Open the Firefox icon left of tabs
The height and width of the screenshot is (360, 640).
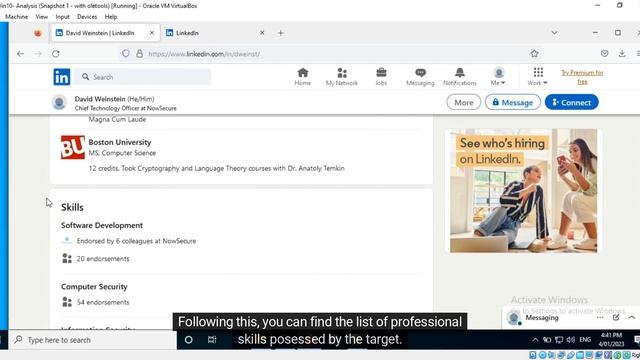tap(38, 33)
